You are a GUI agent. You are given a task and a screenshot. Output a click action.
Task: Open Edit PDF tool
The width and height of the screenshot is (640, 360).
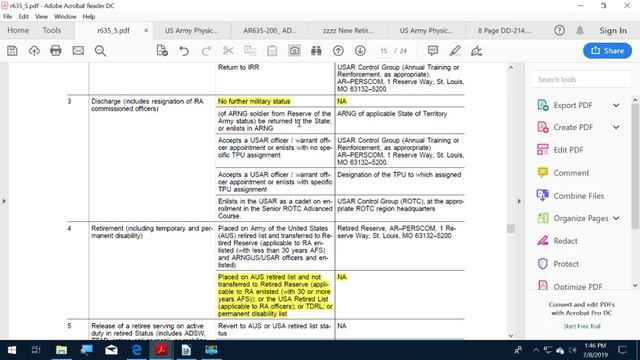[568, 150]
